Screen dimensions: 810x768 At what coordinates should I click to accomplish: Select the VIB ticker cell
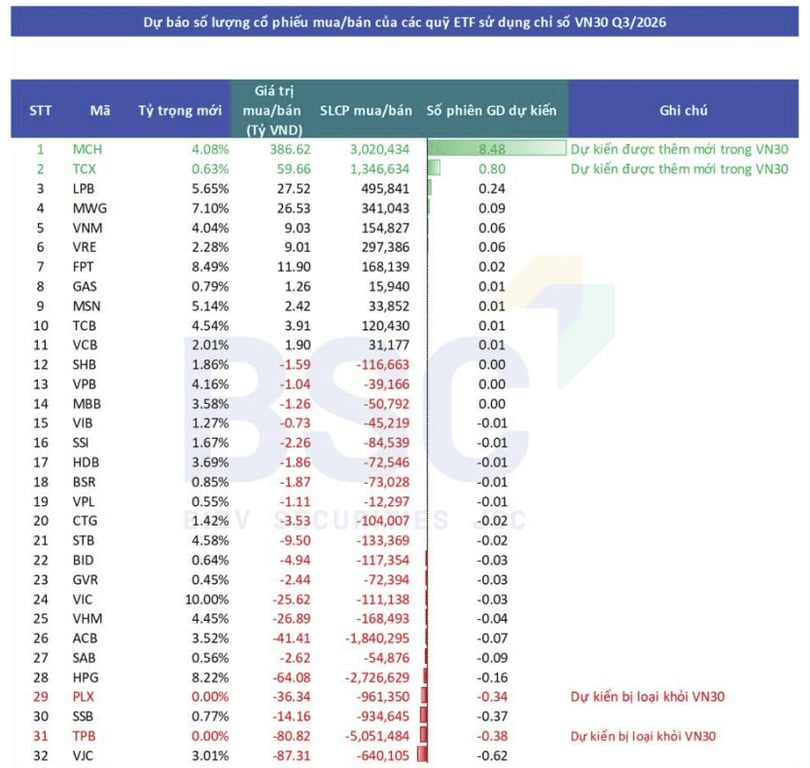click(x=83, y=423)
